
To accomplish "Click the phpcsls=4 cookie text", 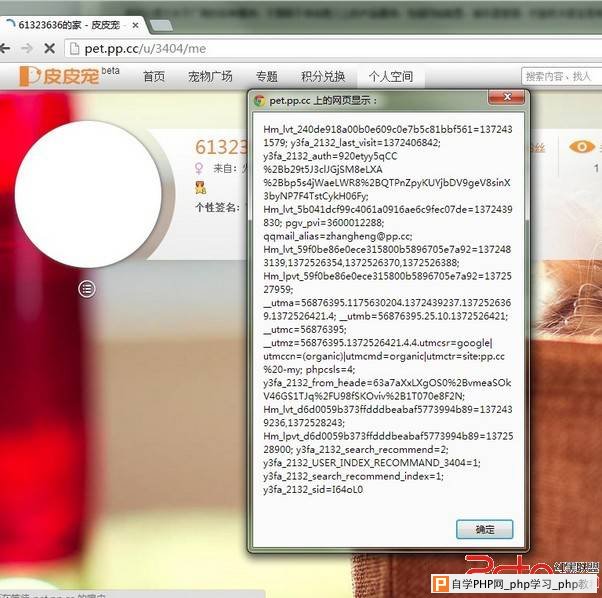I will click(330, 370).
